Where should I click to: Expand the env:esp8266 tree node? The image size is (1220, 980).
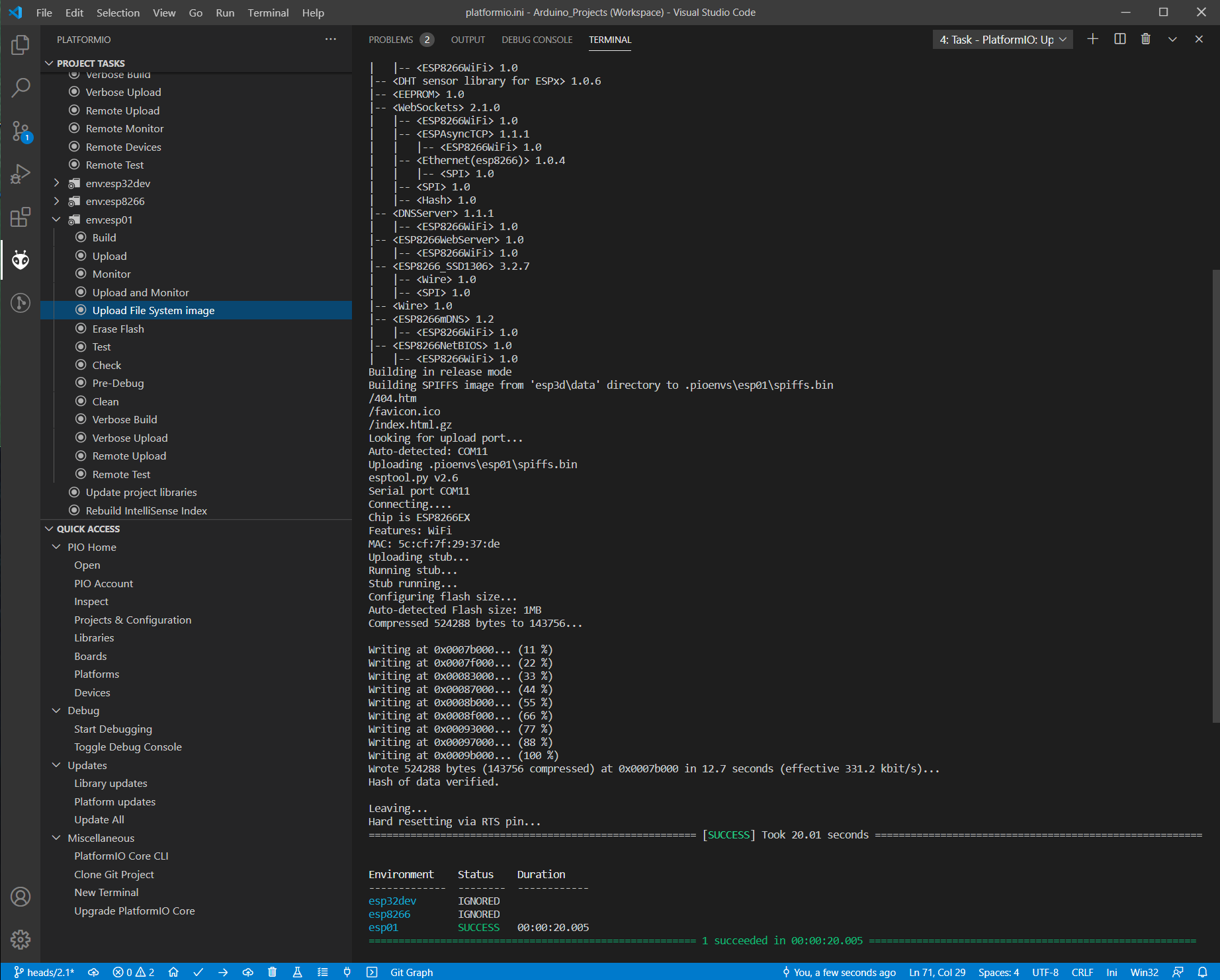(x=57, y=201)
